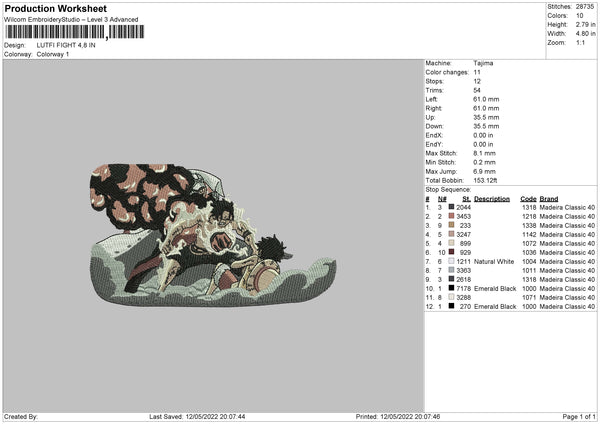Click the thread code "1072"
Screen dimensions: 600x424
pyautogui.click(x=529, y=243)
